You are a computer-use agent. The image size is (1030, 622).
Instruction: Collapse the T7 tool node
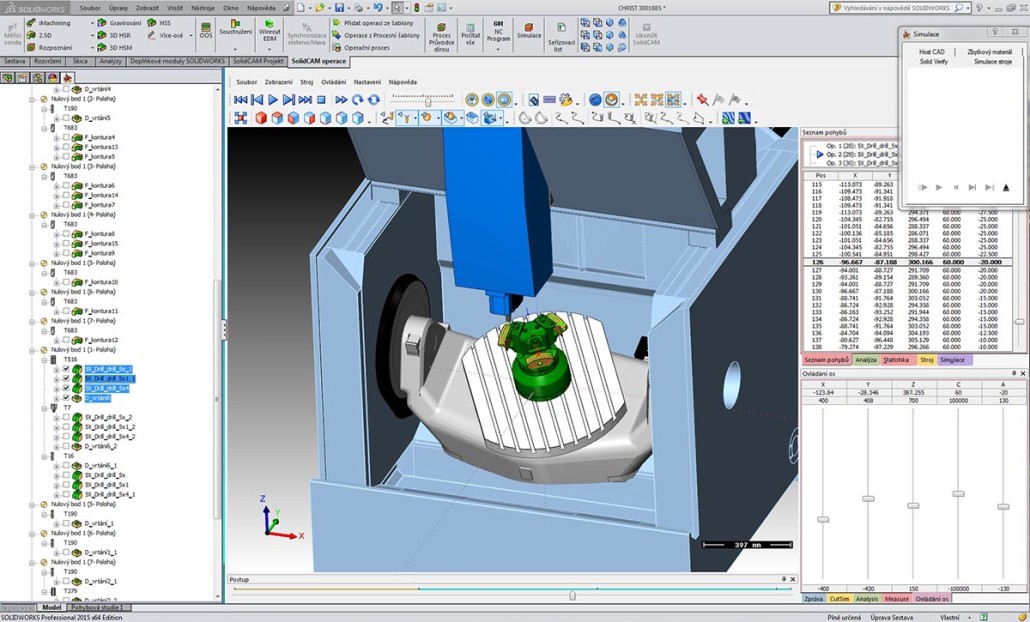[44, 408]
